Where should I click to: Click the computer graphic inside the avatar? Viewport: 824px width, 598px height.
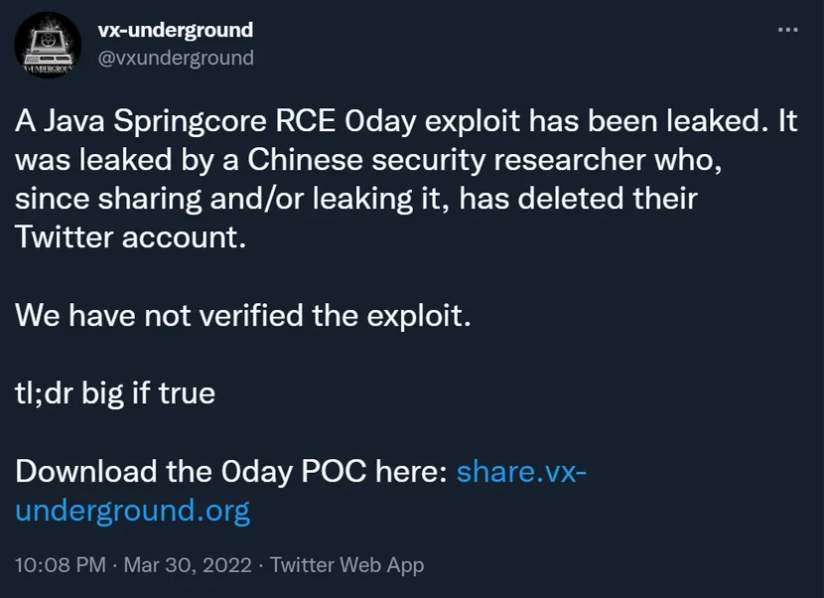44,46
